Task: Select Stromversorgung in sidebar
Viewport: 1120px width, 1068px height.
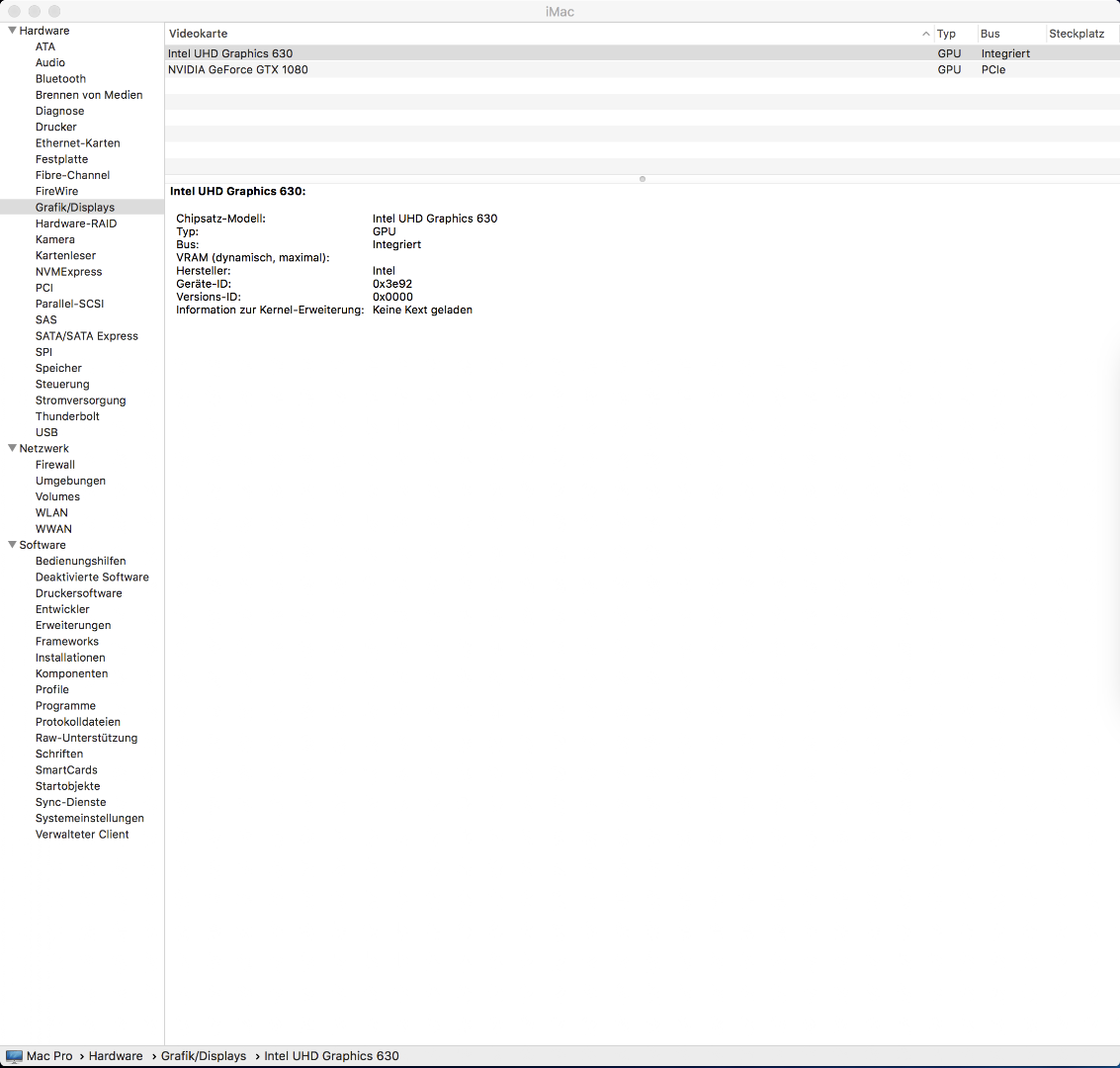Action: (x=81, y=400)
